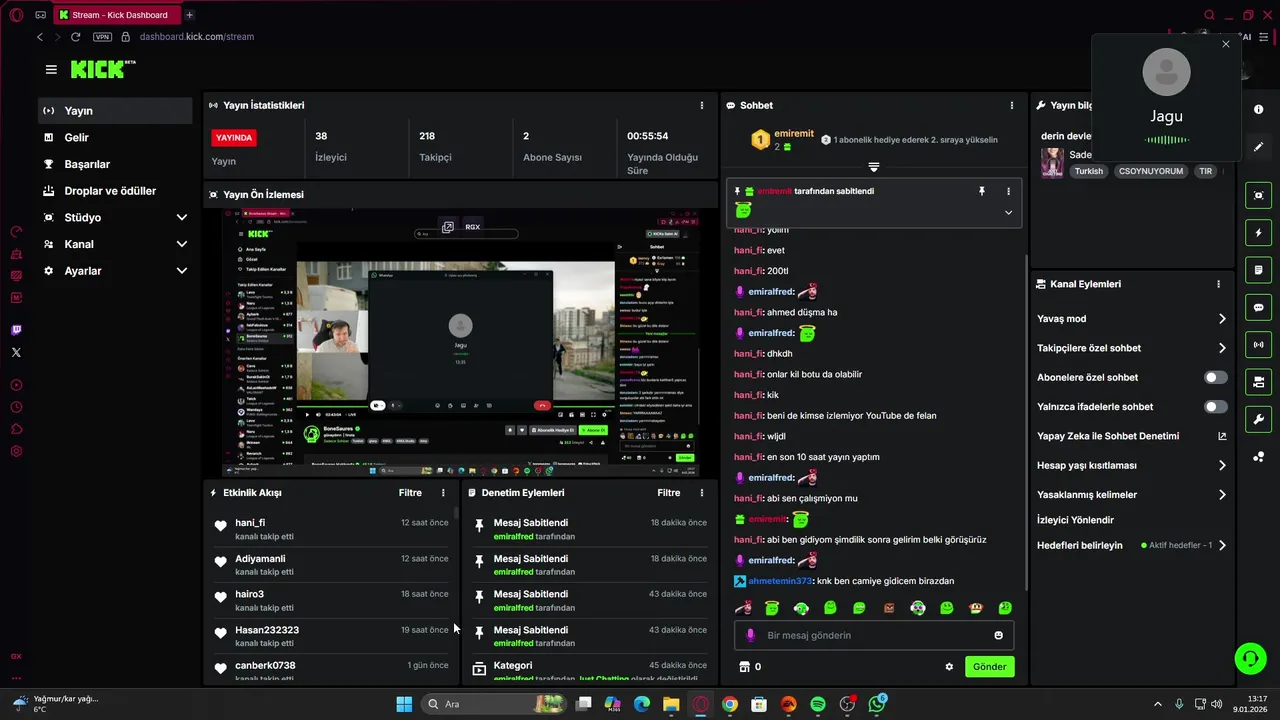The width and height of the screenshot is (1280, 720).
Task: Click the wrench icon in right sidebar
Action: 1259,419
